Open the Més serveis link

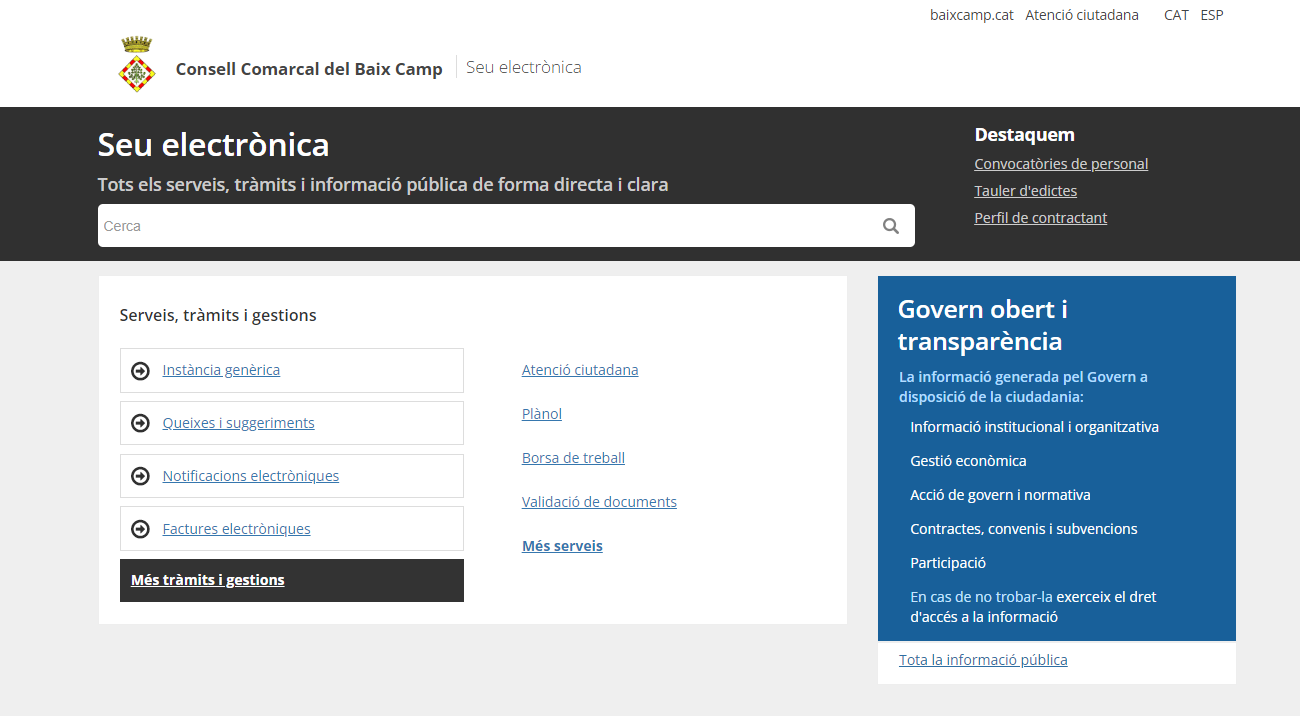click(x=562, y=546)
